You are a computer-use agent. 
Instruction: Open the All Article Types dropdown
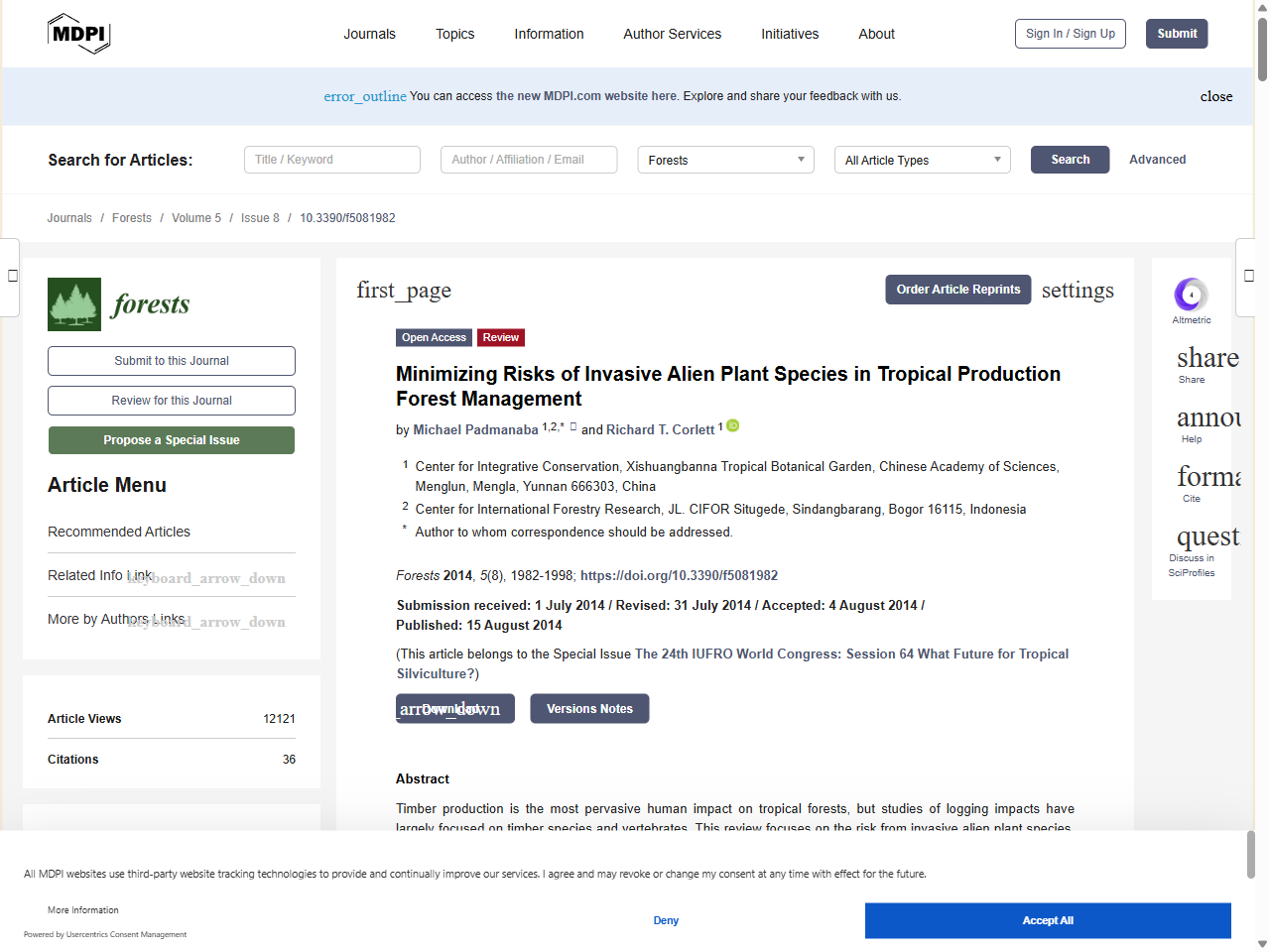(x=922, y=160)
